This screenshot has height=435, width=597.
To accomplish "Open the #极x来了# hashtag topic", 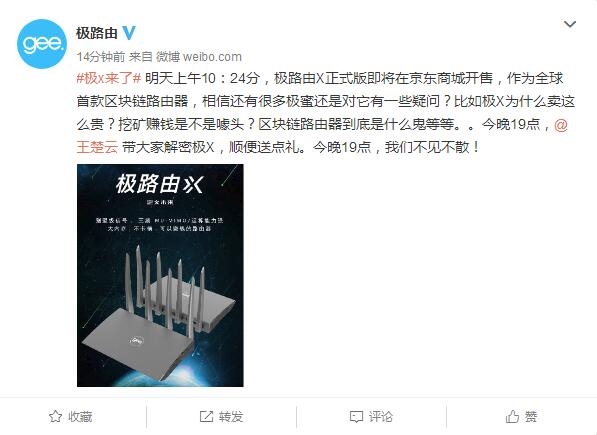I will (109, 79).
